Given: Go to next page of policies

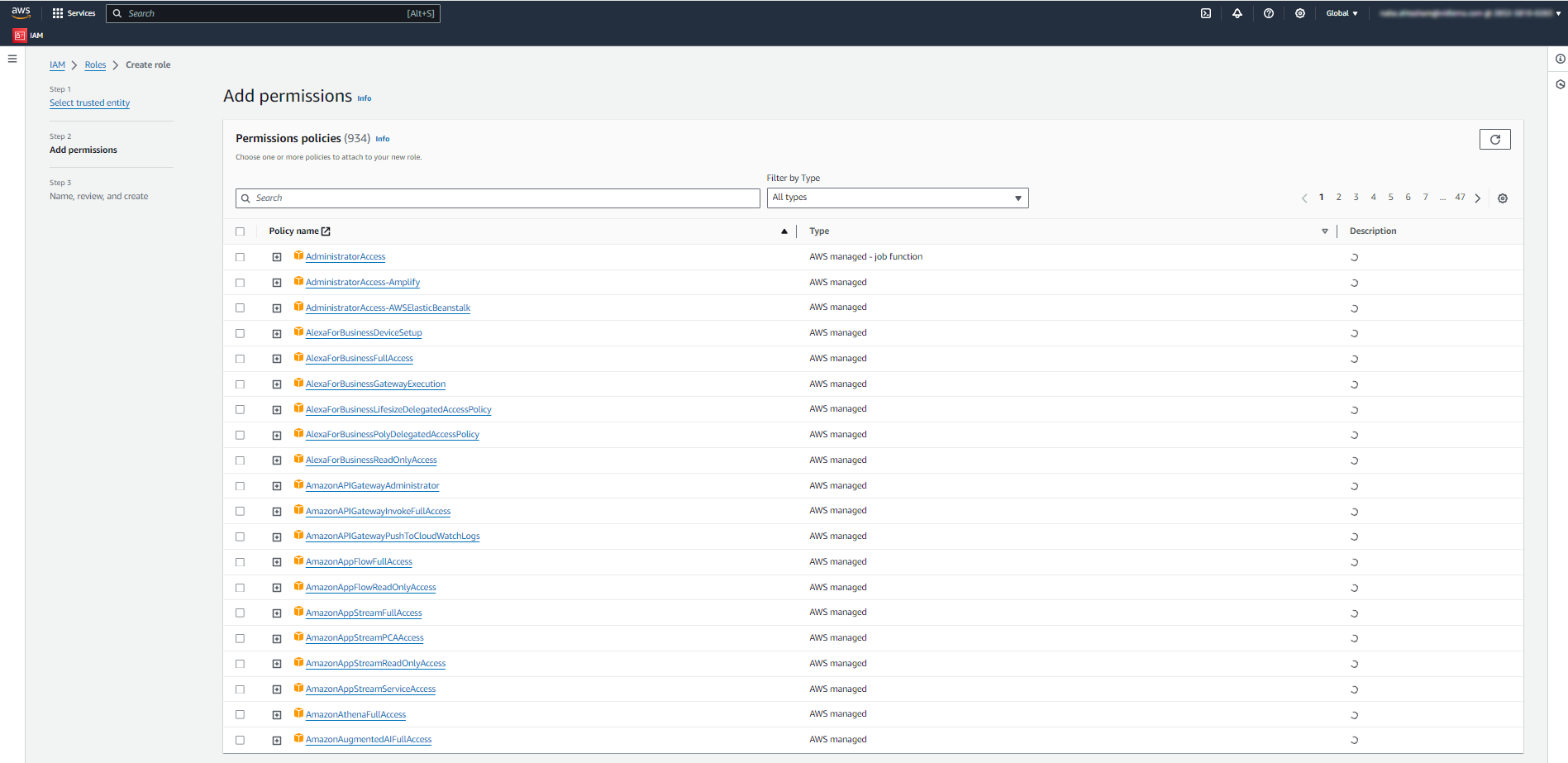Looking at the screenshot, I should 1478,198.
